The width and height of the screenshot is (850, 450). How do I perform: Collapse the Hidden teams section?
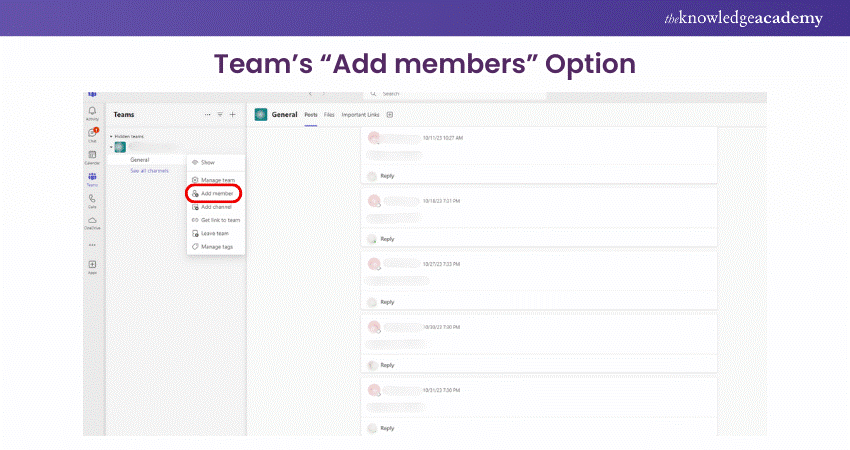pyautogui.click(x=111, y=136)
